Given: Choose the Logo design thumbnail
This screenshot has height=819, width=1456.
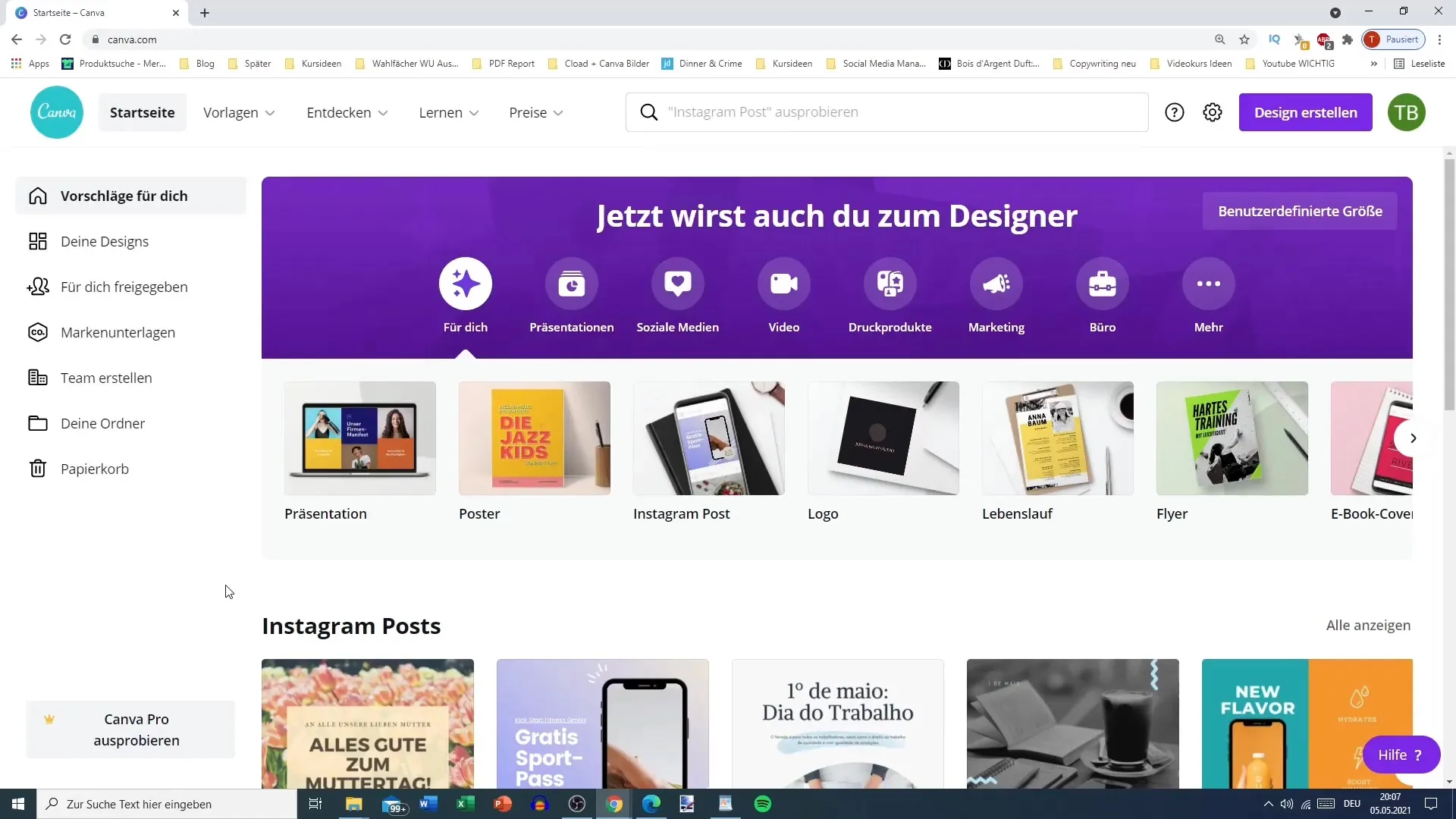Looking at the screenshot, I should [x=883, y=438].
